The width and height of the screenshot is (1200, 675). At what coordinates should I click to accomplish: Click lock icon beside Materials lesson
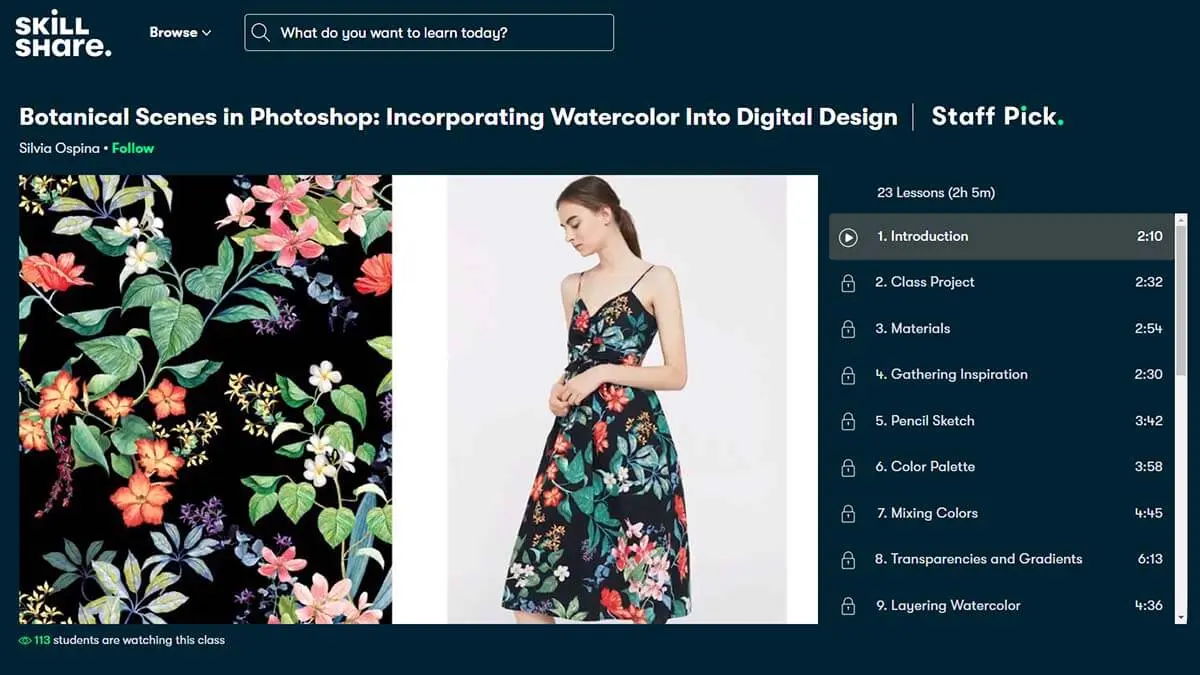point(848,329)
